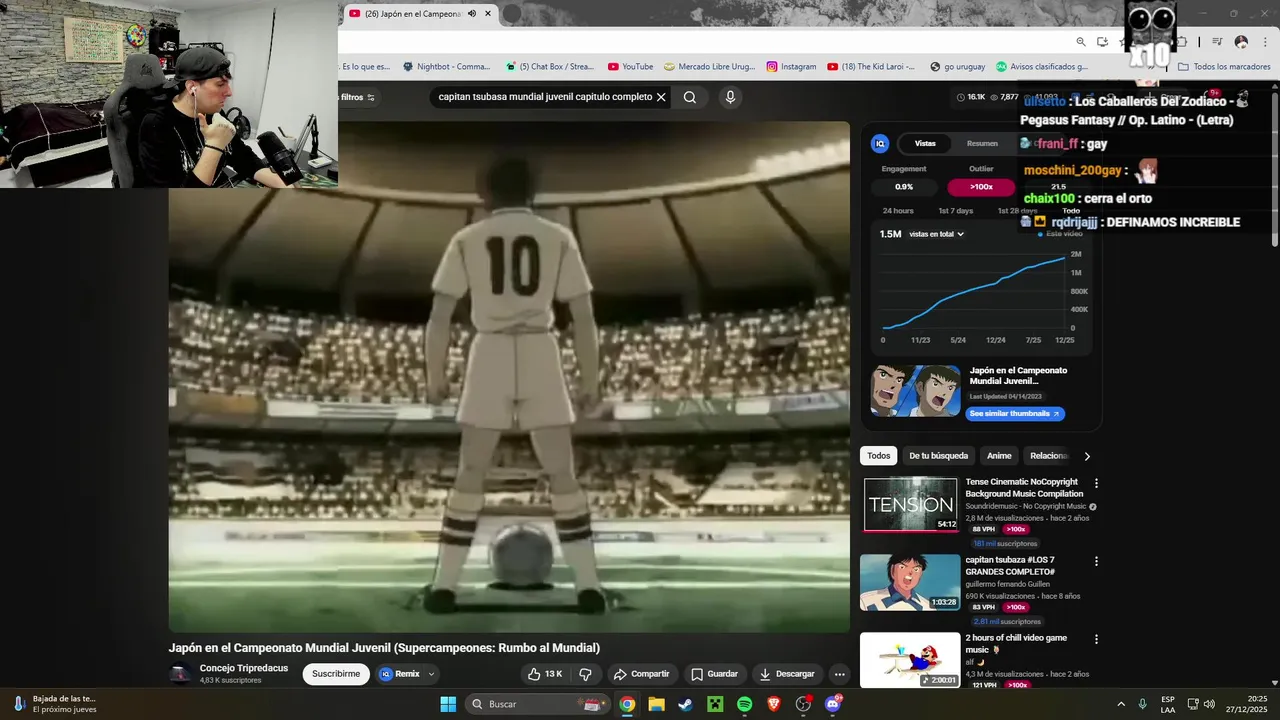Open File Explorer from the taskbar

656,704
